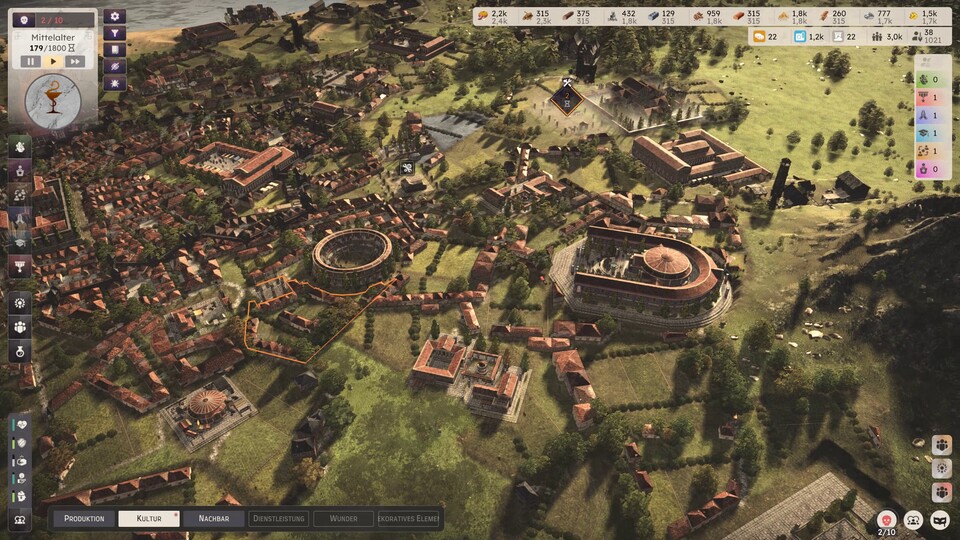Open the book journal icon
The width and height of the screenshot is (960, 540).
coord(115,49)
